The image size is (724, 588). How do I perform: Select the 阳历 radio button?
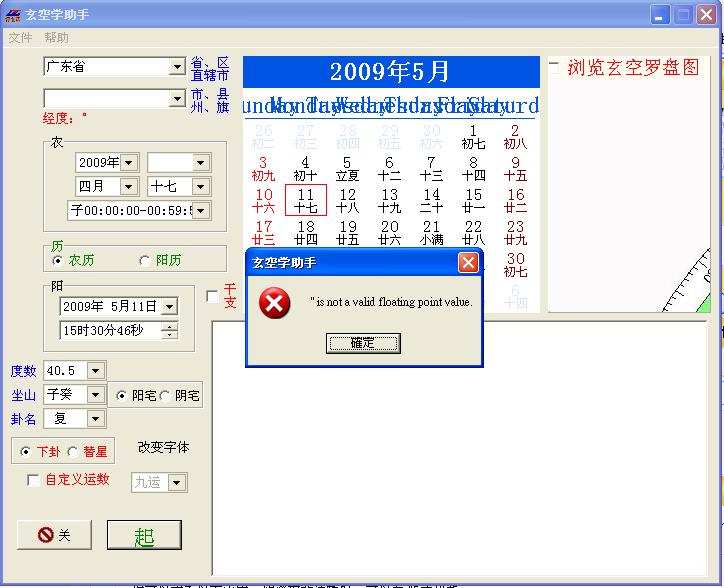pyautogui.click(x=144, y=260)
